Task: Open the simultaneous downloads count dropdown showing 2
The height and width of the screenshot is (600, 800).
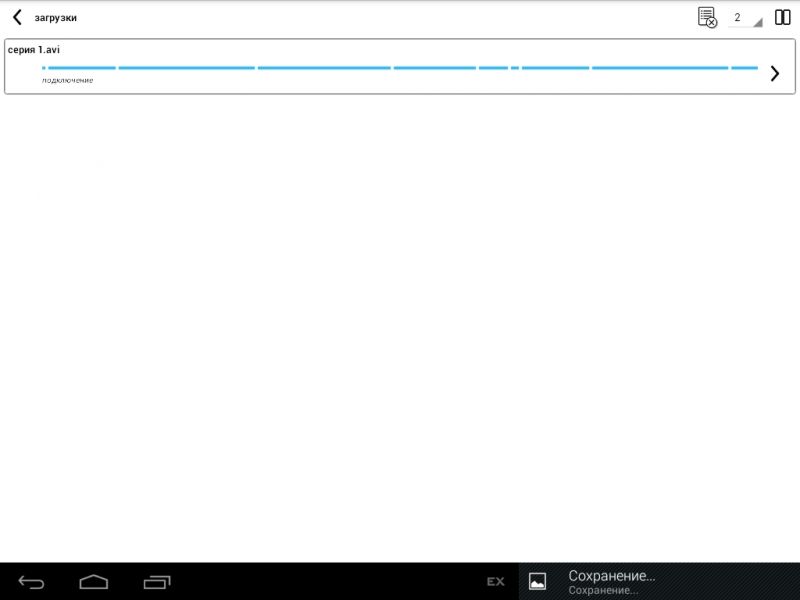Action: point(740,18)
